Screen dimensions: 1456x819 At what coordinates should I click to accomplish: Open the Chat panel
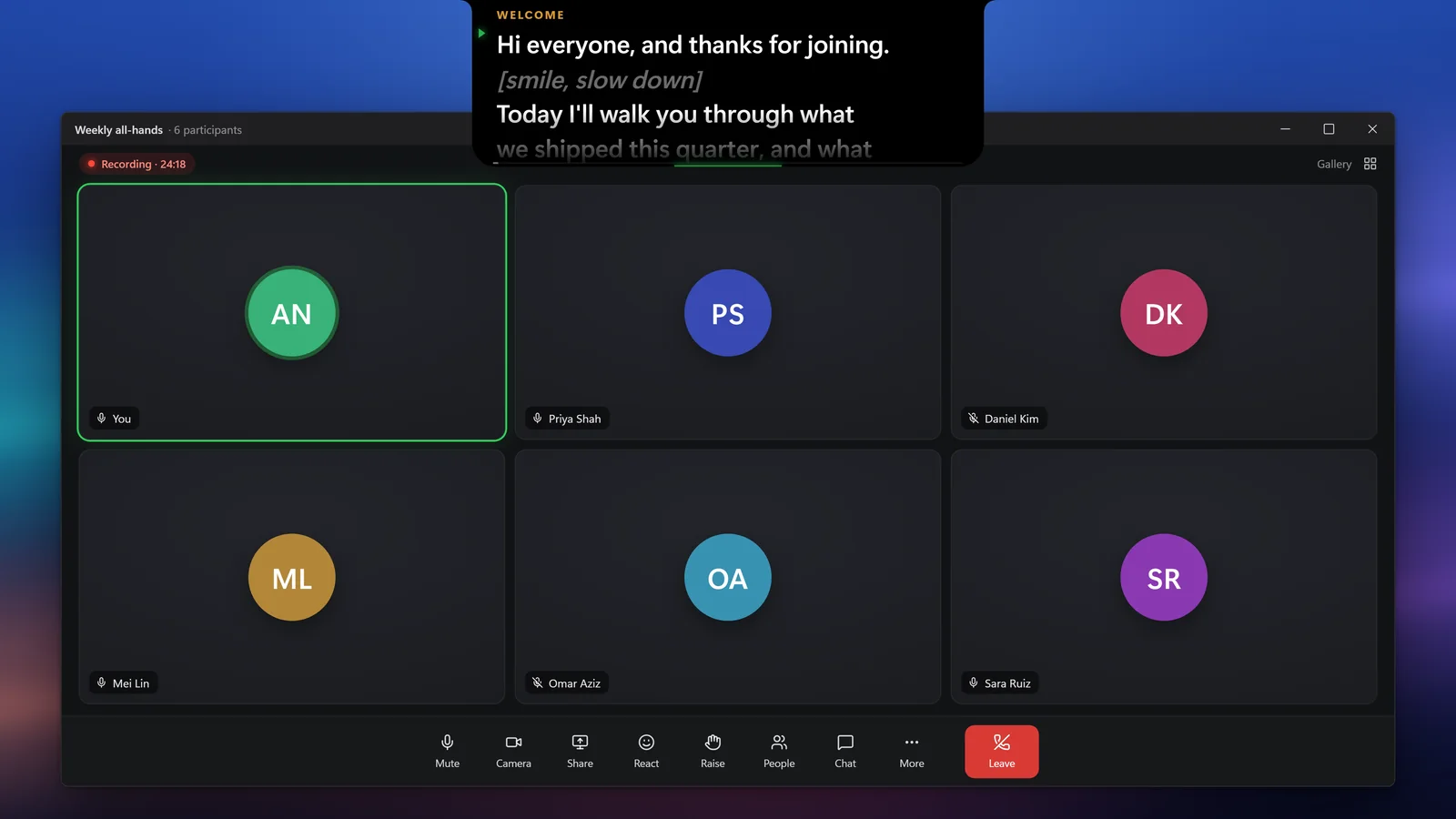coord(845,752)
